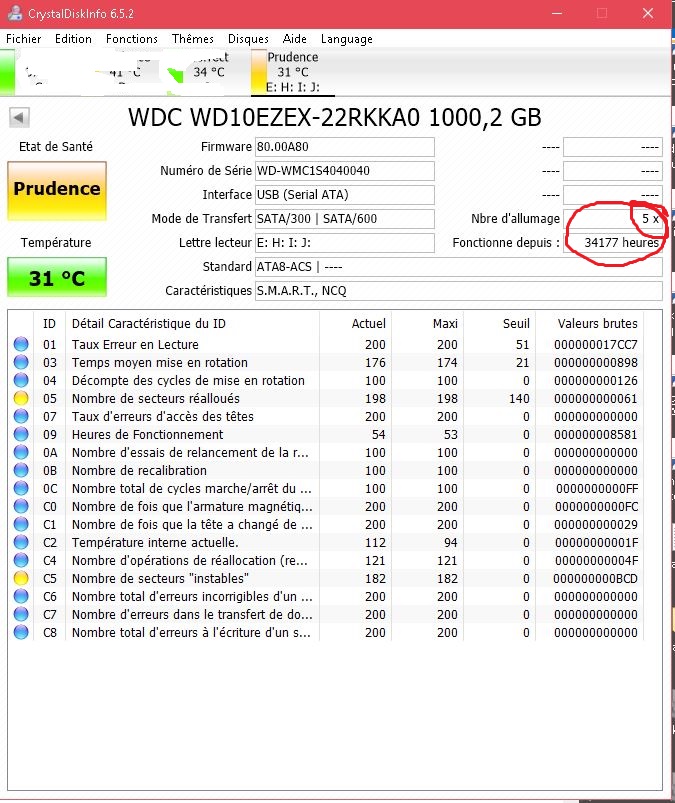Close the CrystalDiskInfo window

point(648,13)
